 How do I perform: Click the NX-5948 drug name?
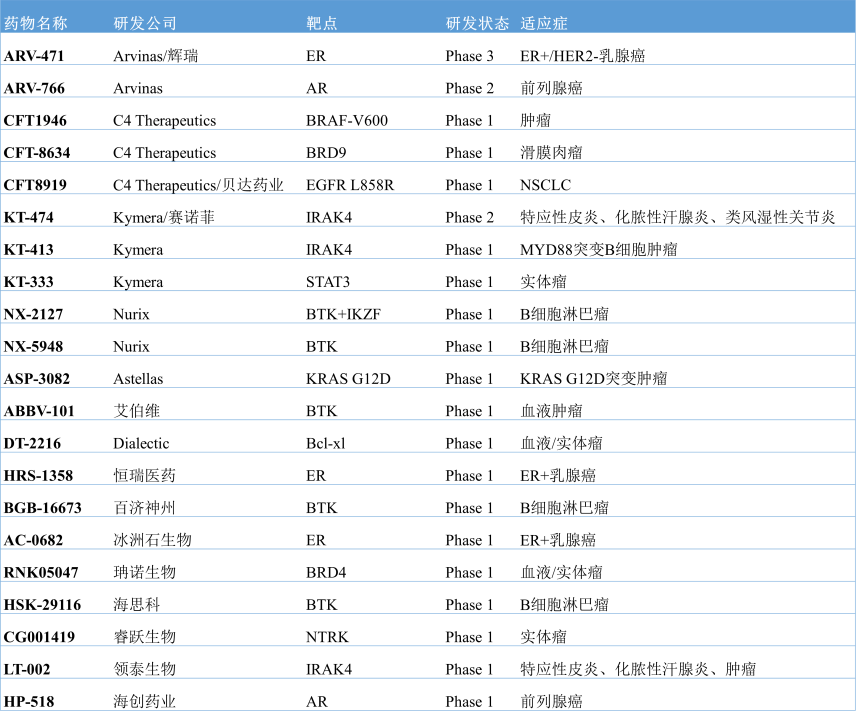pyautogui.click(x=33, y=346)
